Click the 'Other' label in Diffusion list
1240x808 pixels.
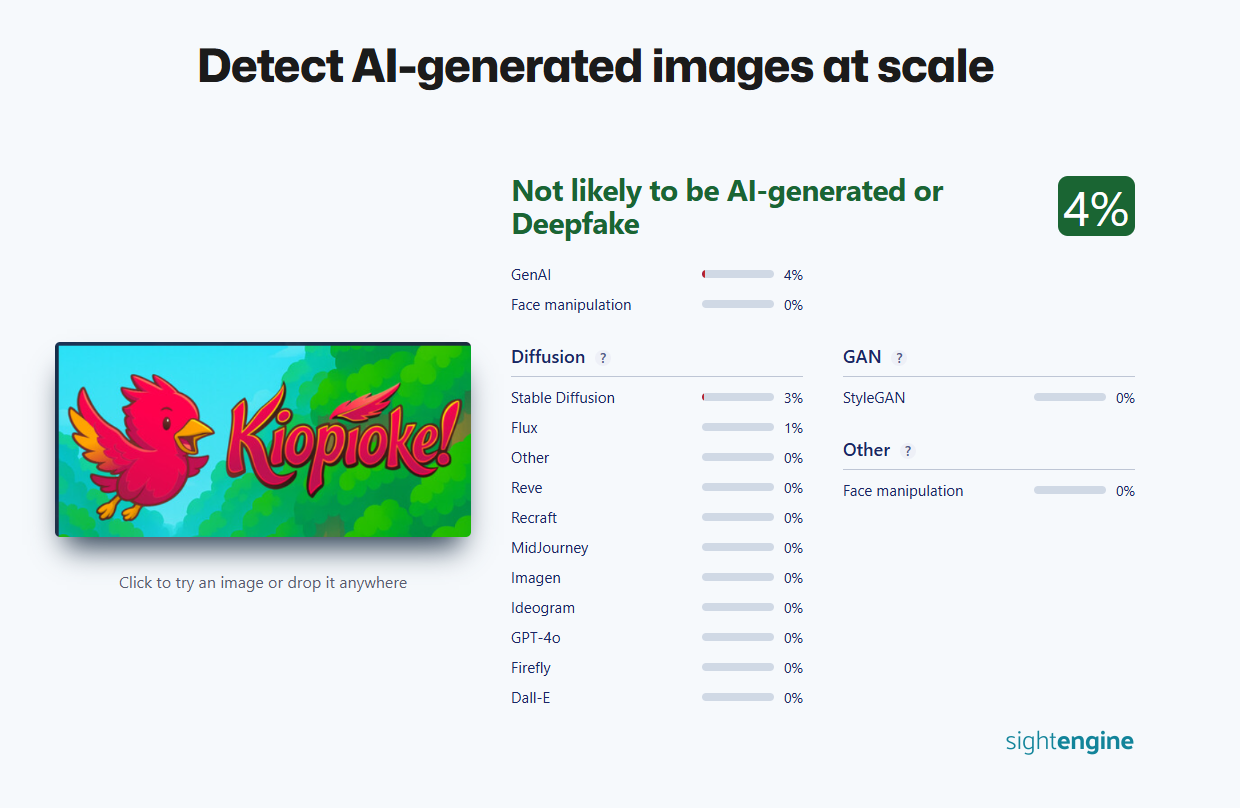tap(530, 458)
